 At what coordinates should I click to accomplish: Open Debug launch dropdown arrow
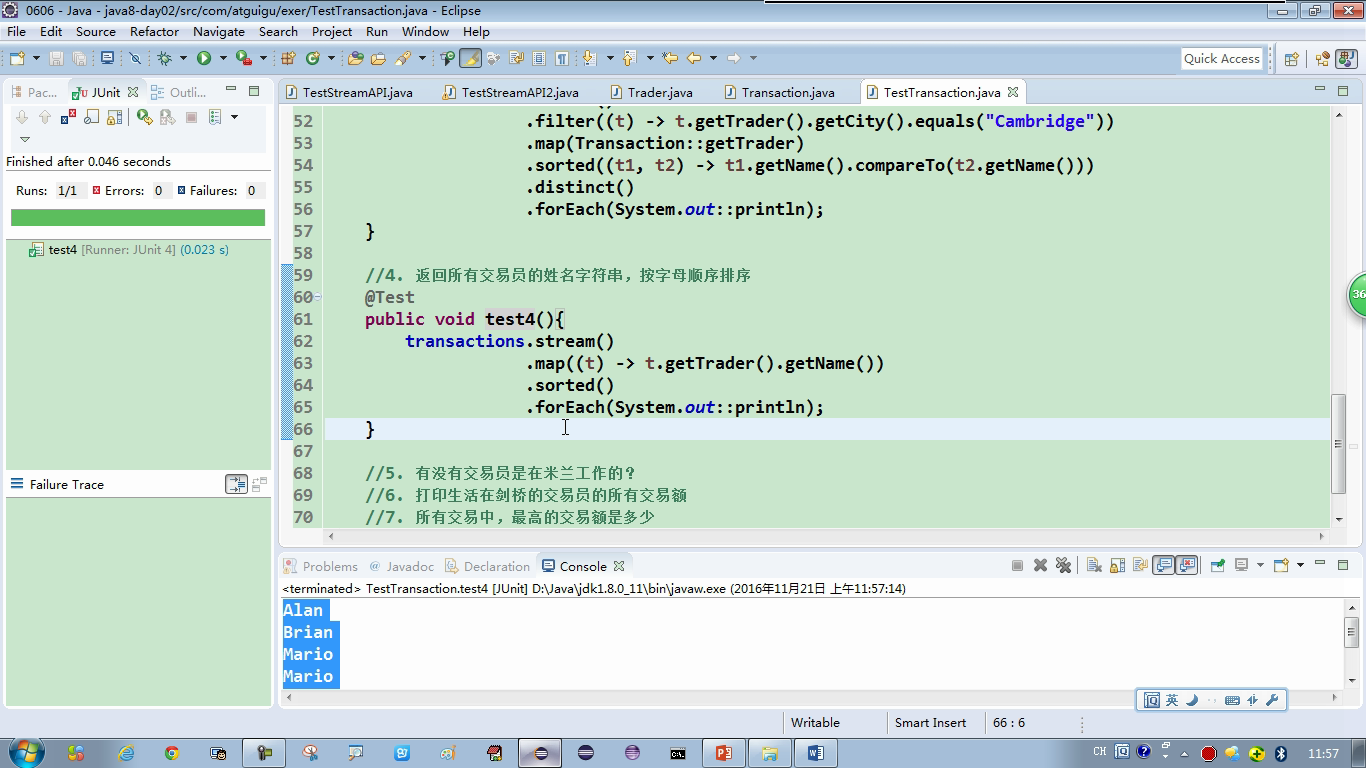tap(183, 58)
